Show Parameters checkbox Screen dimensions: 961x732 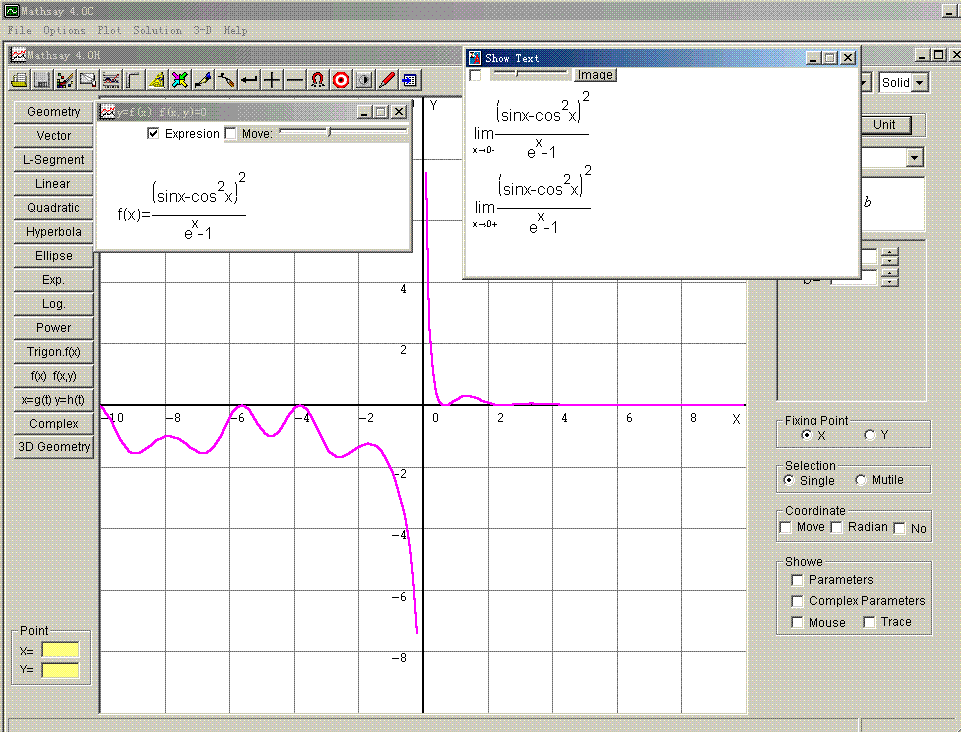(x=797, y=580)
